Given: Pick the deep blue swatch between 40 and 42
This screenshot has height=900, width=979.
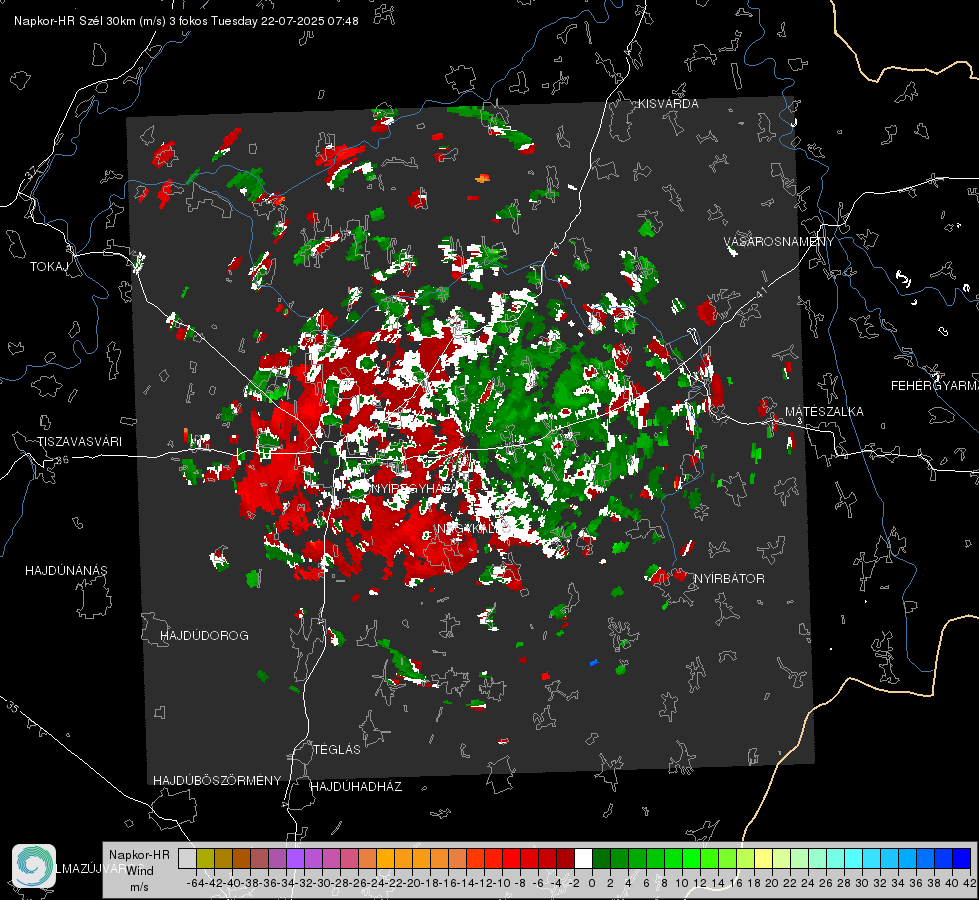Looking at the screenshot, I should point(962,858).
